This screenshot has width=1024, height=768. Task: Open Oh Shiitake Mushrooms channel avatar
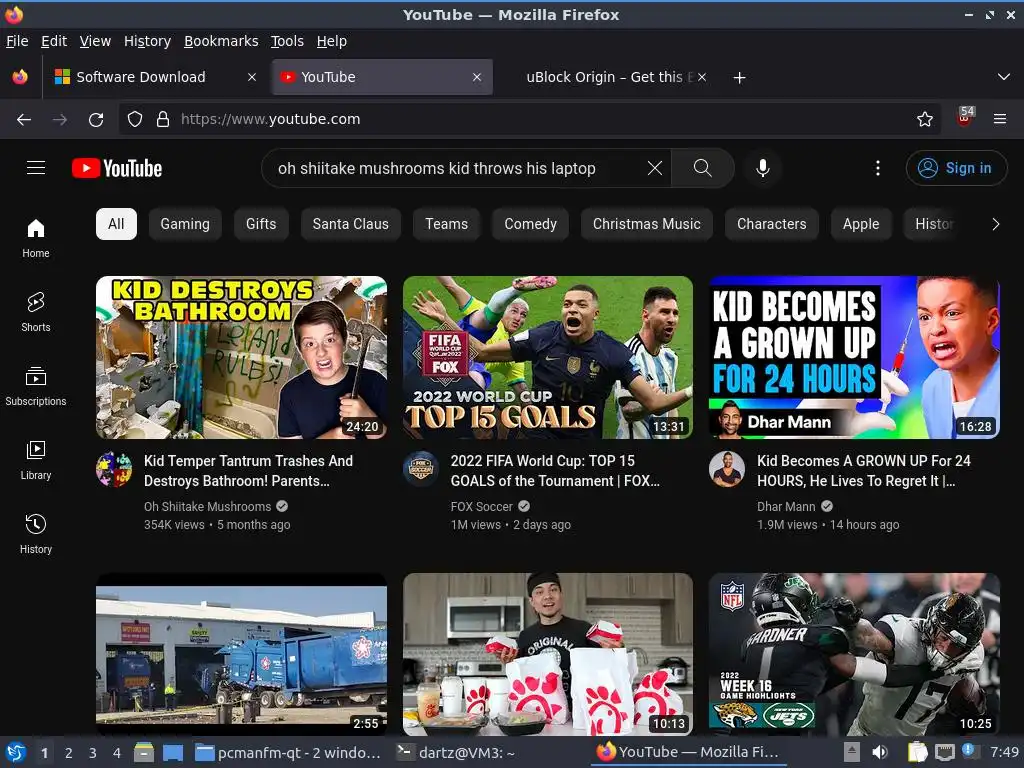pyautogui.click(x=114, y=470)
